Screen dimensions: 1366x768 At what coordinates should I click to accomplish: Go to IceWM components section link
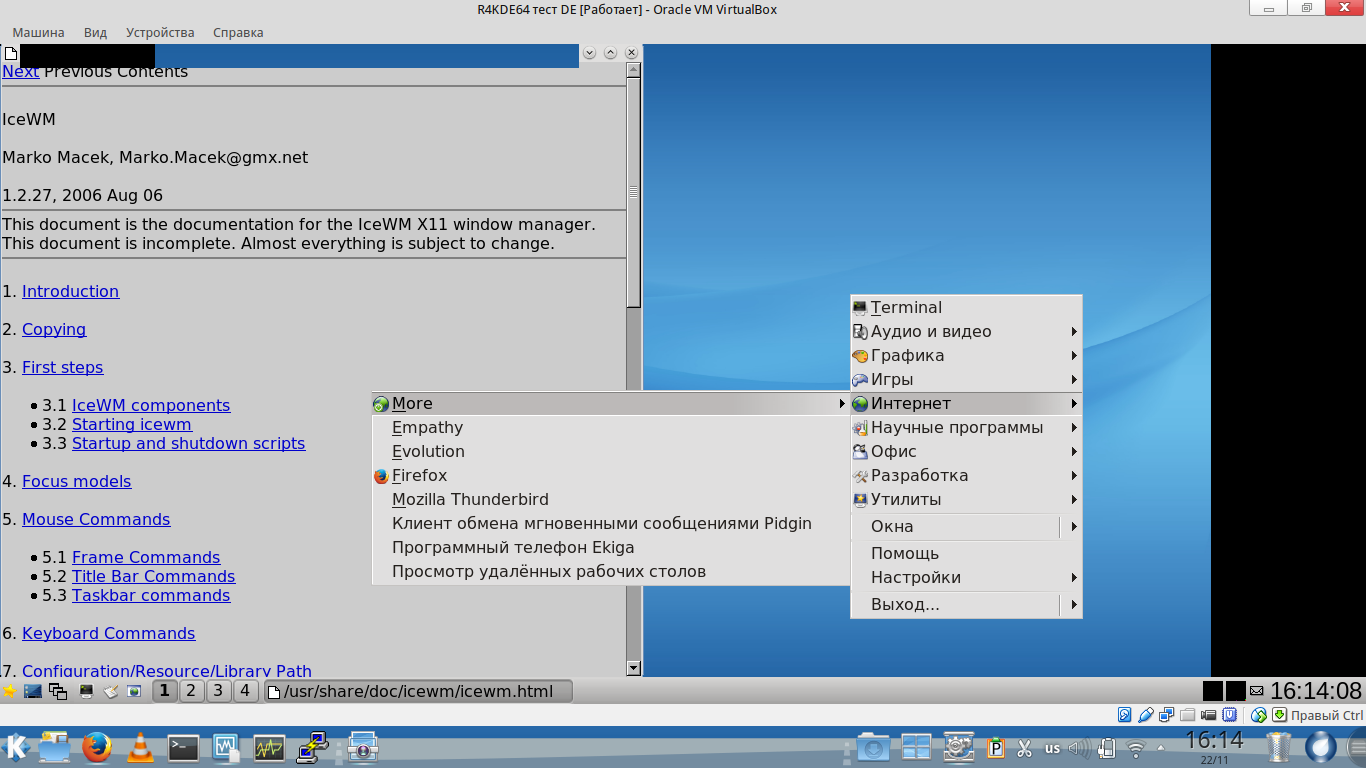tap(151, 406)
